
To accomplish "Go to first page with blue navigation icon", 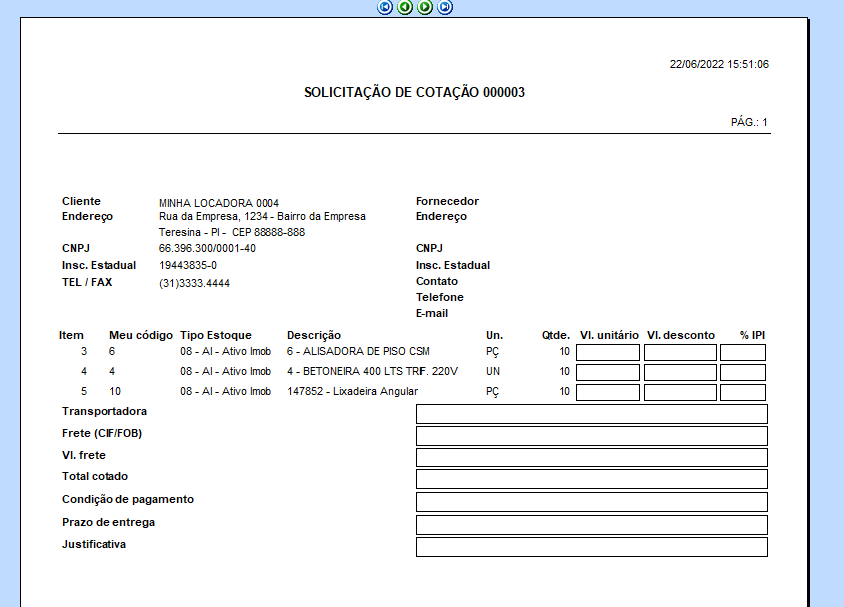I will [385, 7].
